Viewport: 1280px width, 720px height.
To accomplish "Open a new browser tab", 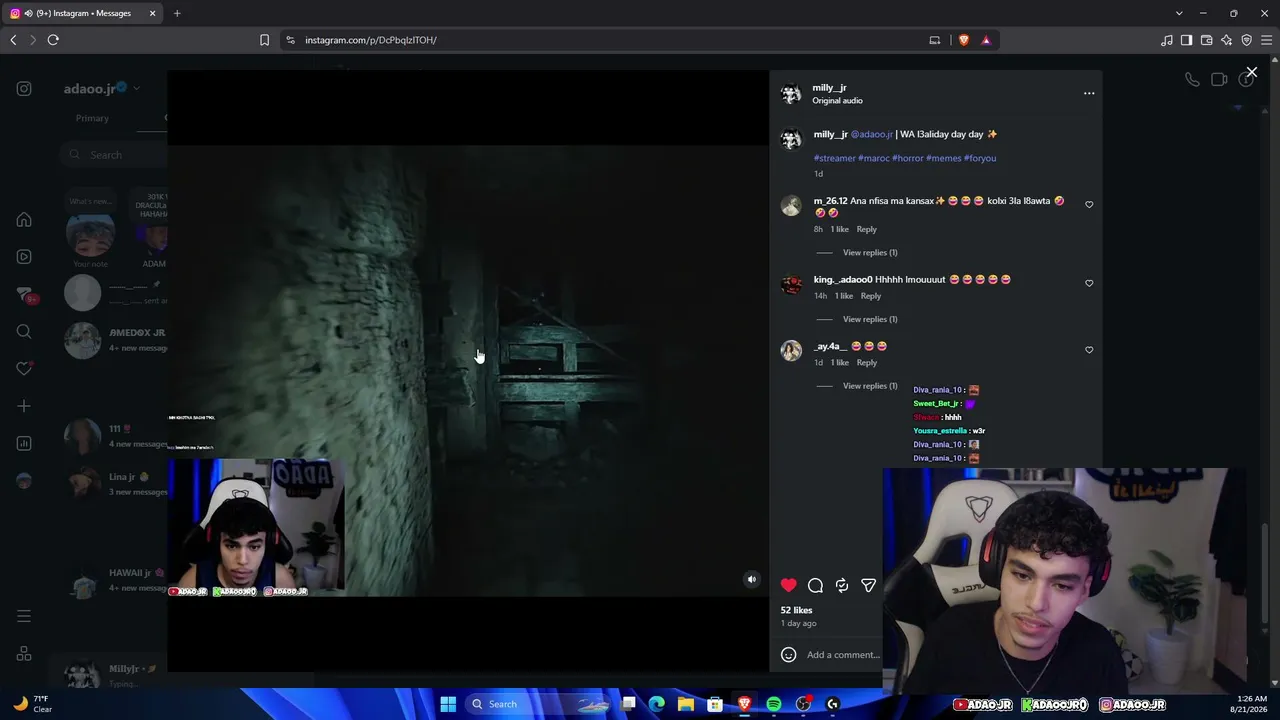I will click(177, 13).
